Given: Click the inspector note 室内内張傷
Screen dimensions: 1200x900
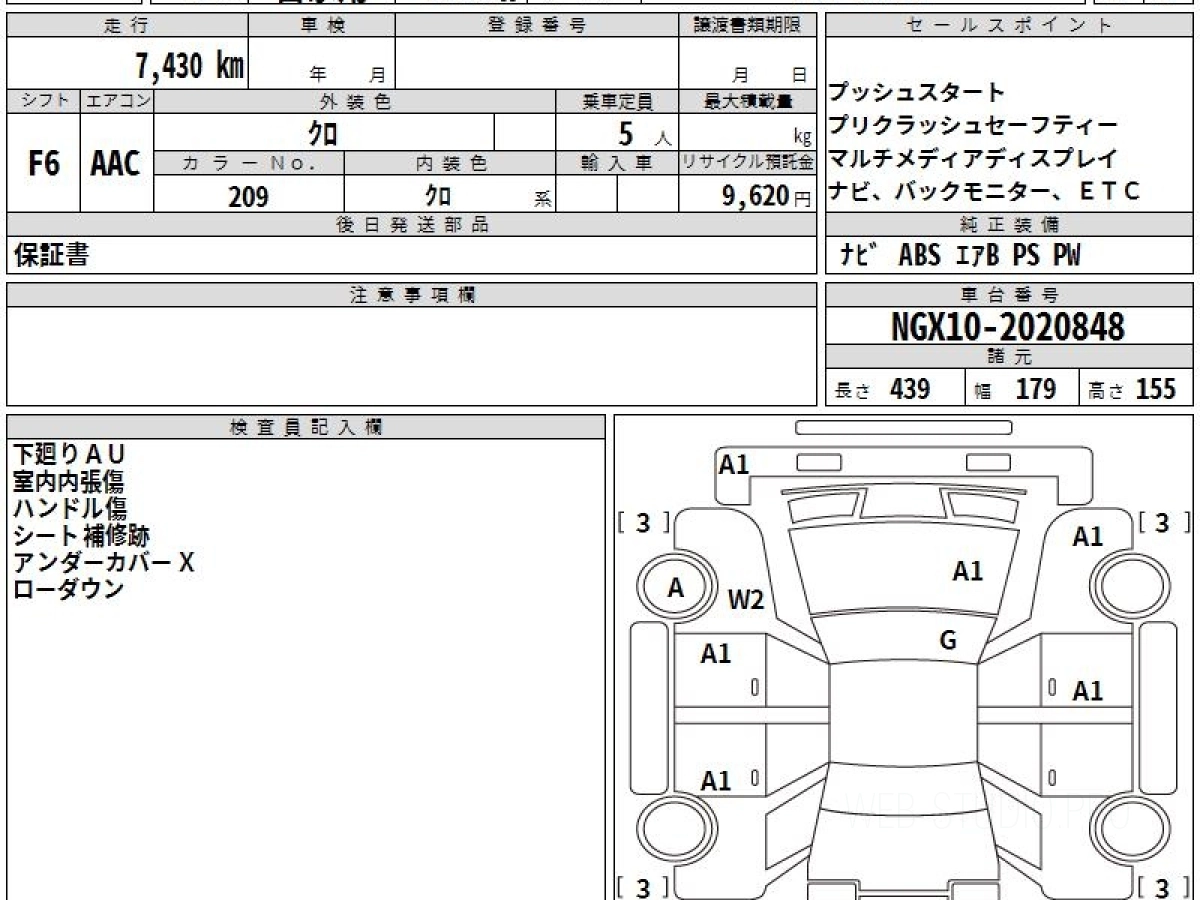Looking at the screenshot, I should 69,481.
